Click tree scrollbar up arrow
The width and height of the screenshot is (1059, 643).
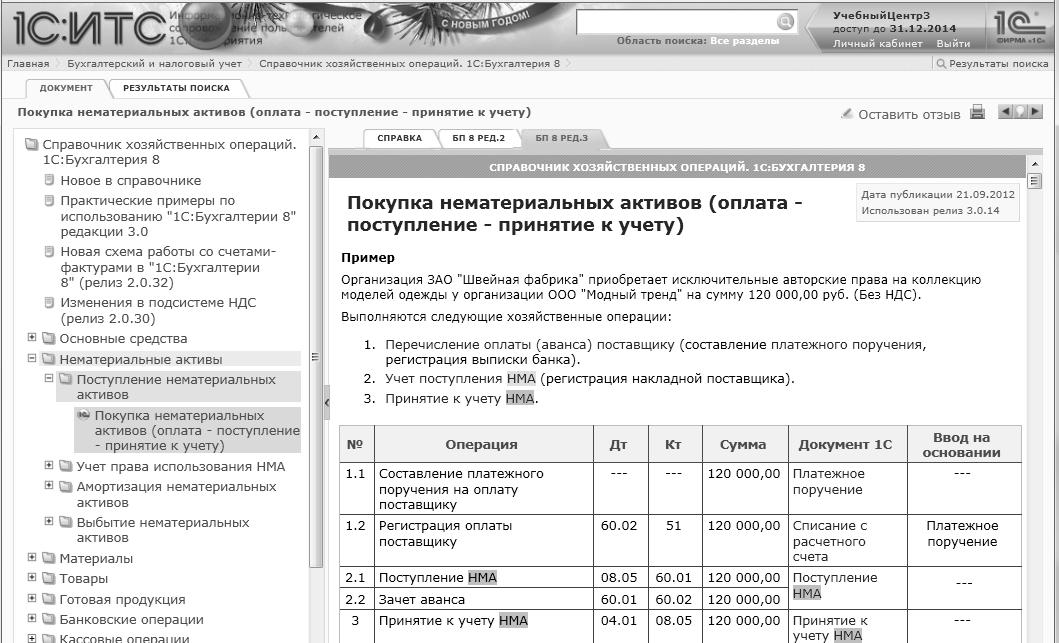click(315, 137)
